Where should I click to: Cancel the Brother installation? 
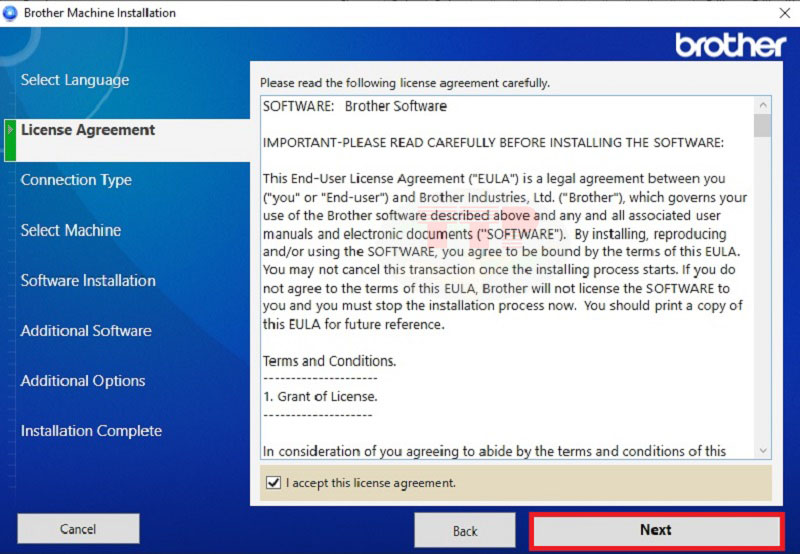78,529
